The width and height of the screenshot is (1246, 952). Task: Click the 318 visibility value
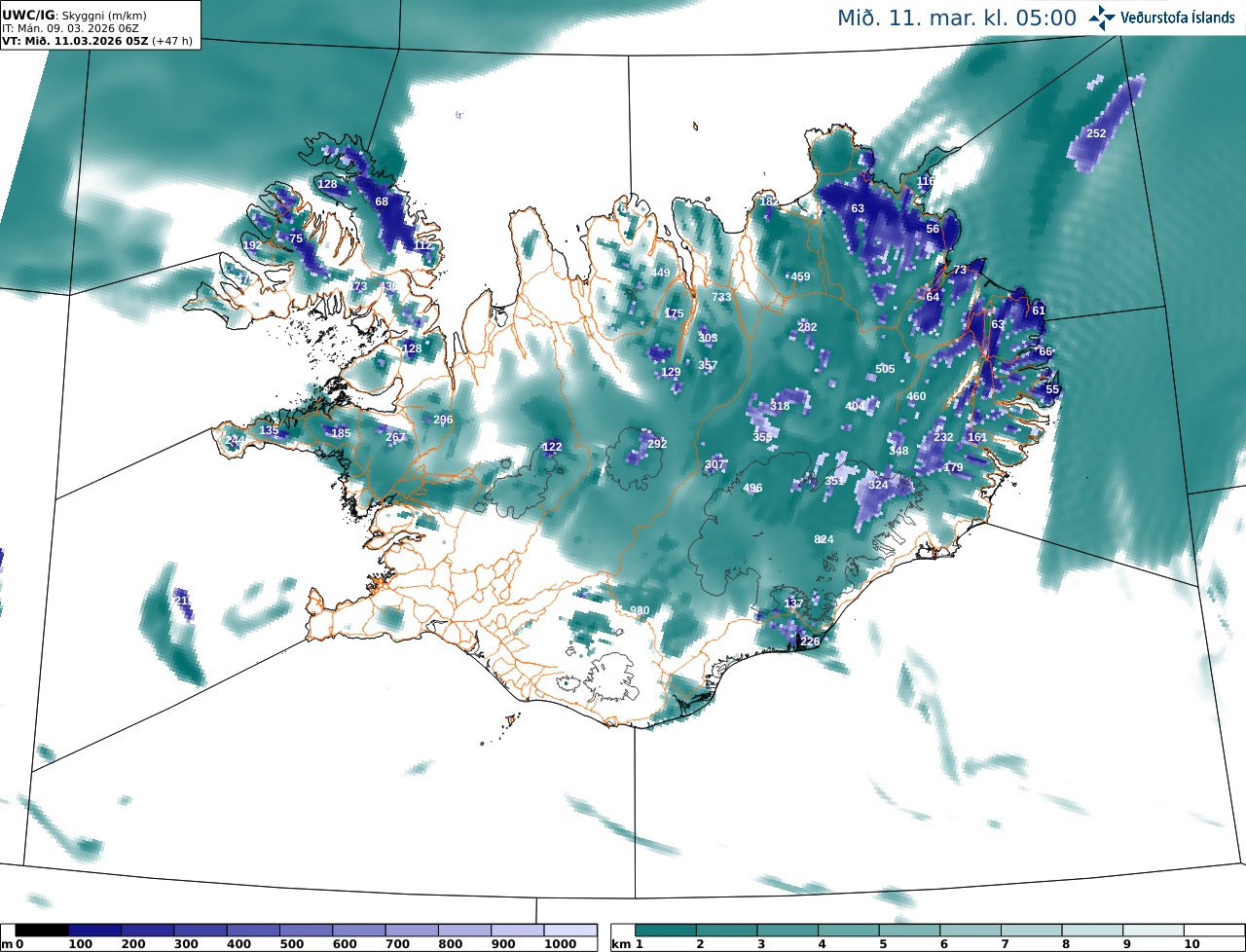coord(780,406)
